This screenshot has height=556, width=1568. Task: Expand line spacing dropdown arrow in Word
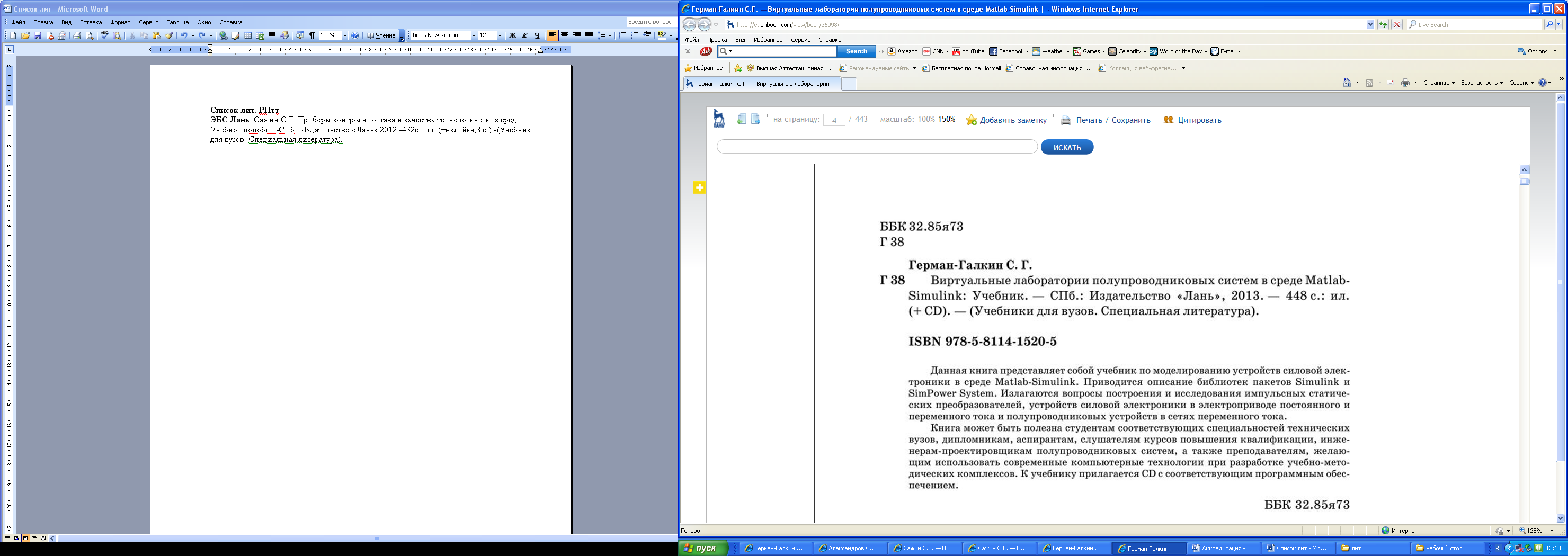tap(611, 35)
